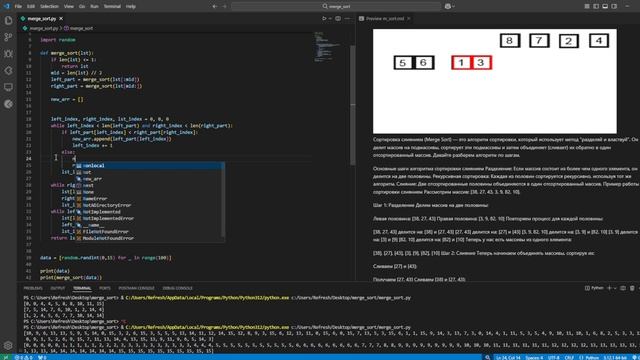Create a new terminal with plus icon
This screenshot has height=360, width=640.
[609, 288]
